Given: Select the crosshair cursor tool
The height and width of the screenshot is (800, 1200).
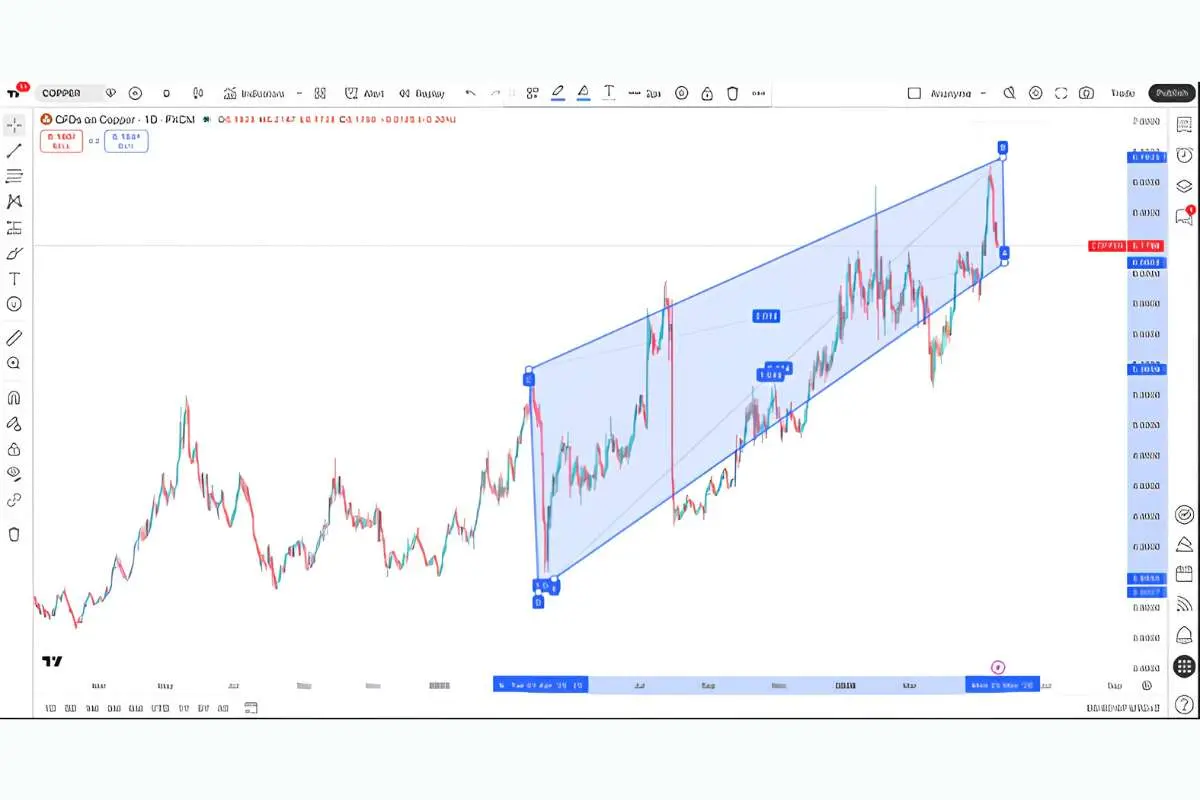Looking at the screenshot, I should (x=14, y=126).
